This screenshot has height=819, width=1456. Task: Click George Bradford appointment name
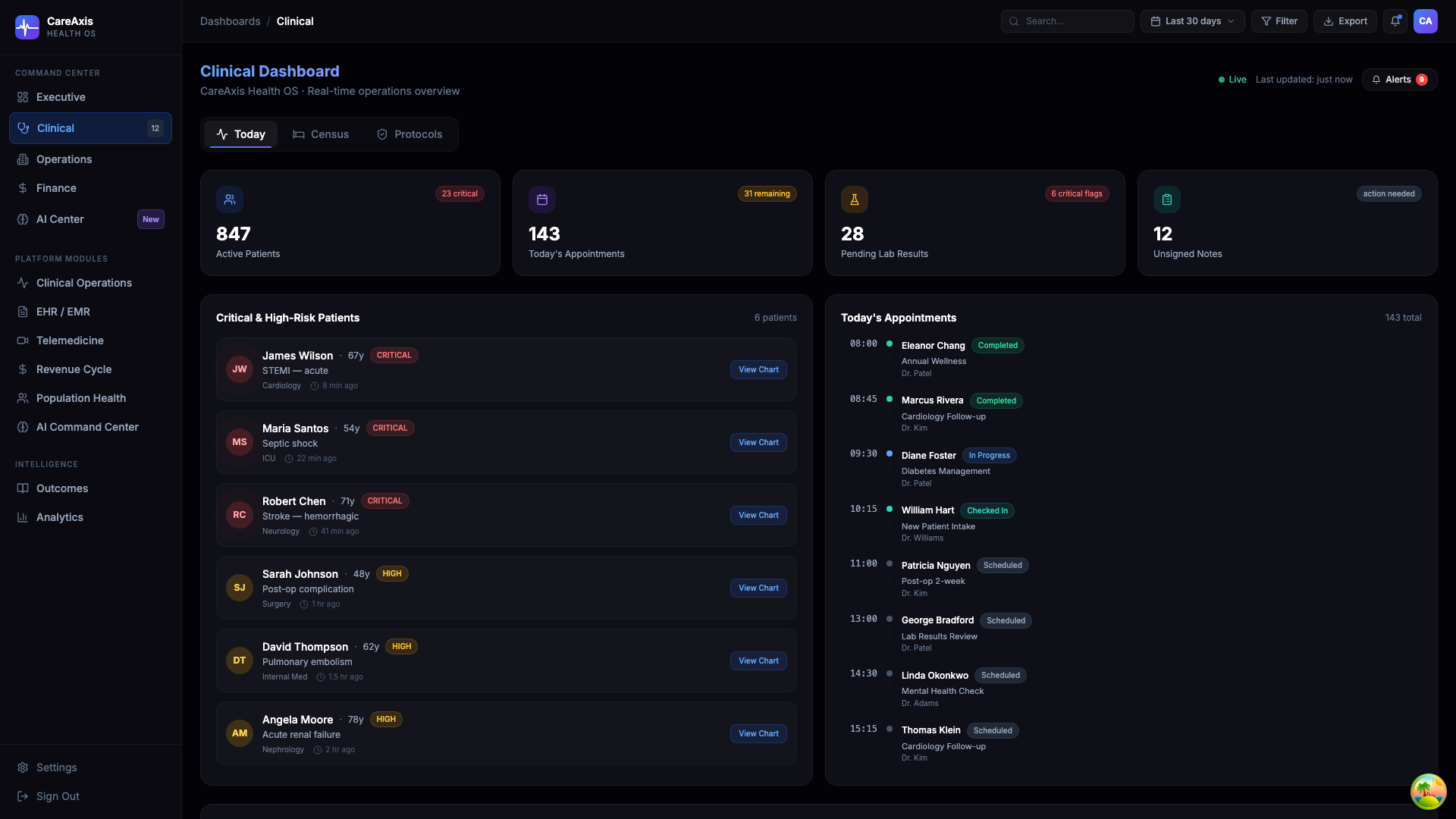tap(937, 620)
